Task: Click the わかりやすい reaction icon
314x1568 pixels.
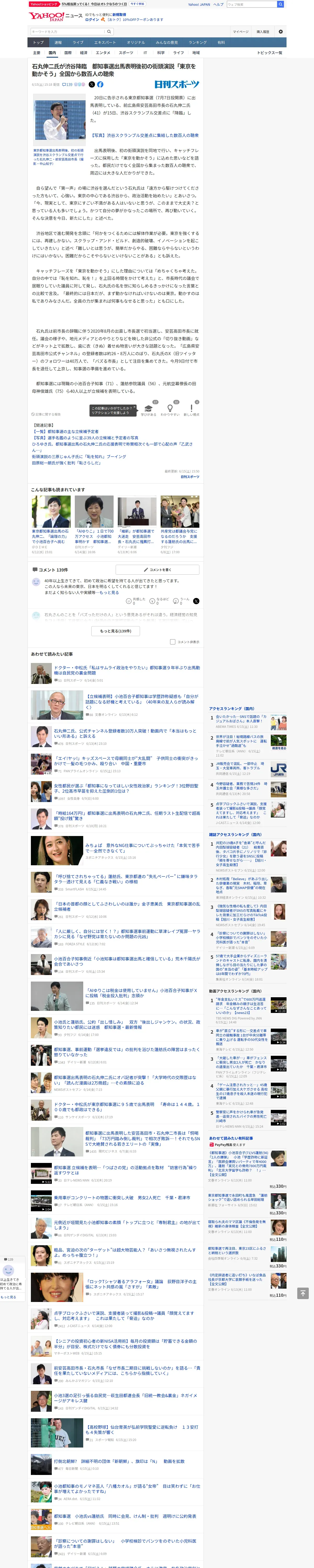Action: 170,408
